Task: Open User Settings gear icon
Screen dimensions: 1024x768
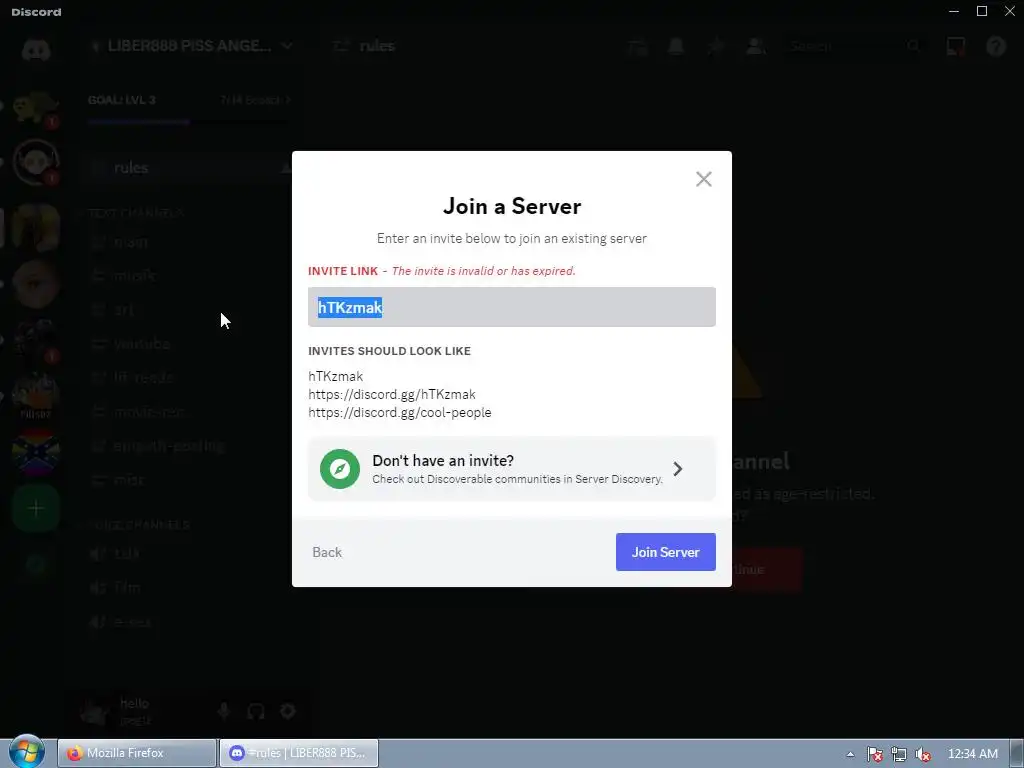Action: (x=288, y=711)
